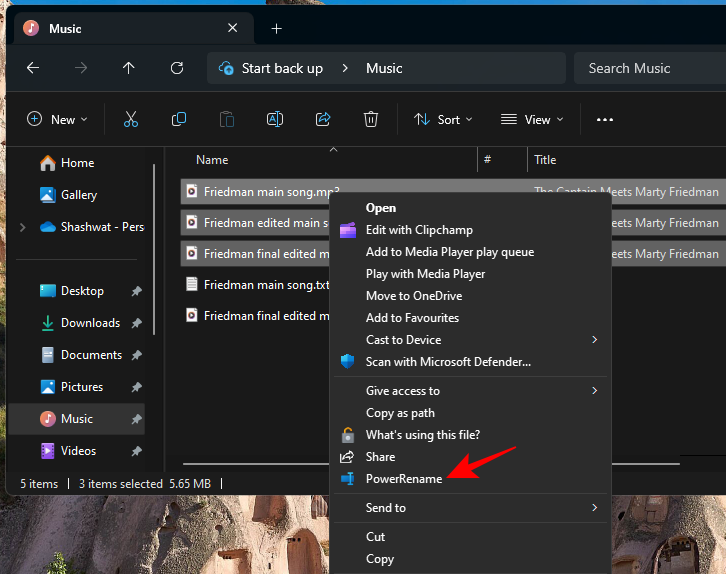The height and width of the screenshot is (574, 726).
Task: Open the View layout dropdown
Action: (x=532, y=119)
